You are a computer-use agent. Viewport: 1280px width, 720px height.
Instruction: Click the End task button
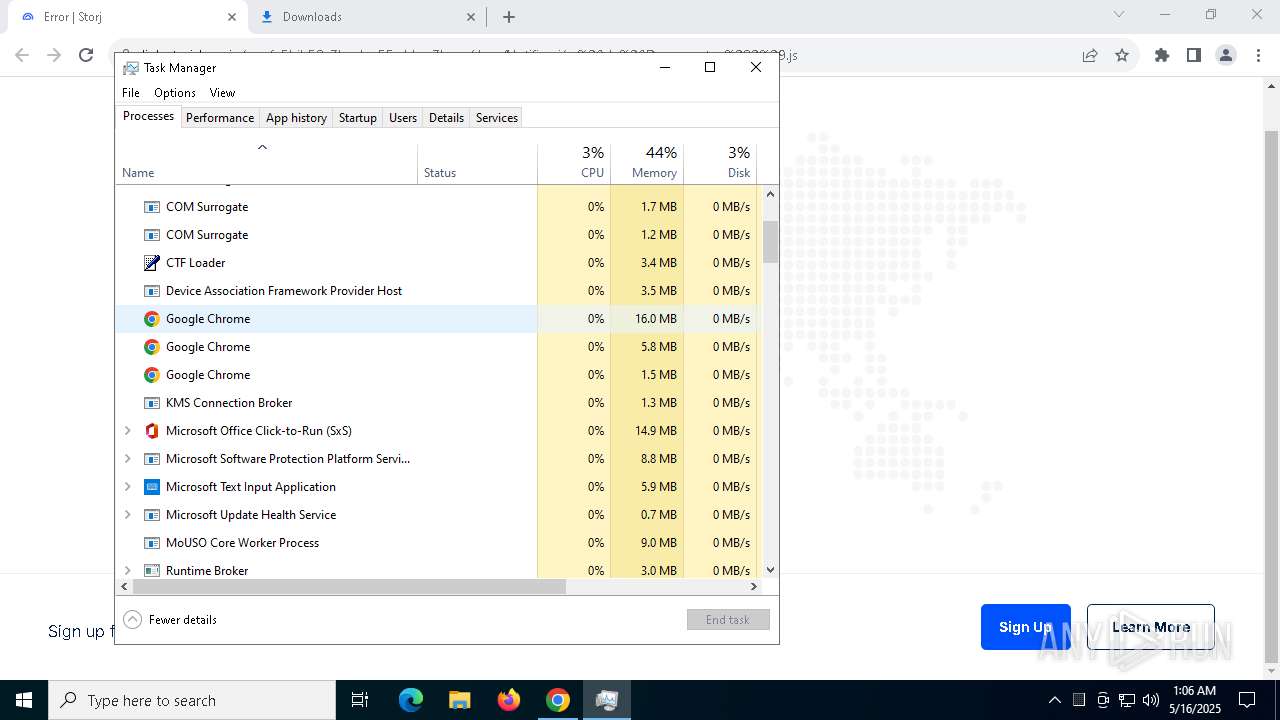728,620
